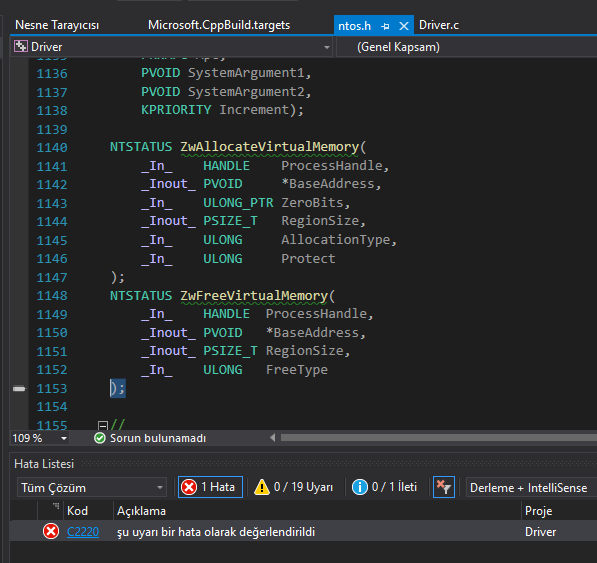
Task: Click Protect parameter on line 1146
Action: tap(308, 259)
